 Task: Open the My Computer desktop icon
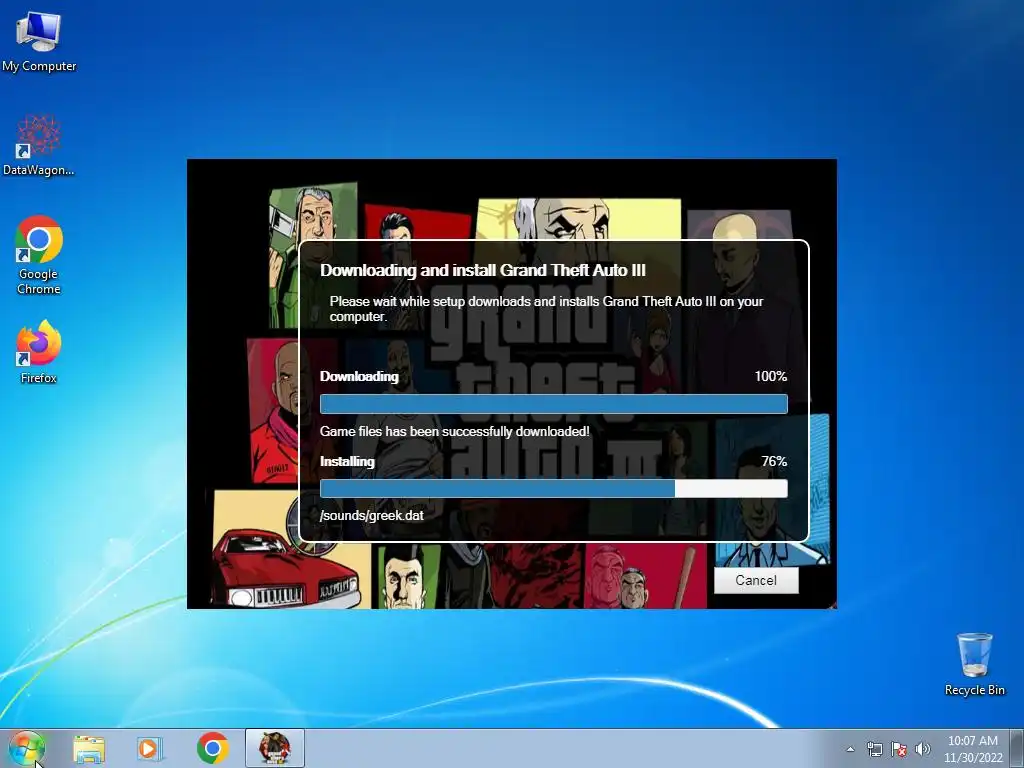[39, 42]
